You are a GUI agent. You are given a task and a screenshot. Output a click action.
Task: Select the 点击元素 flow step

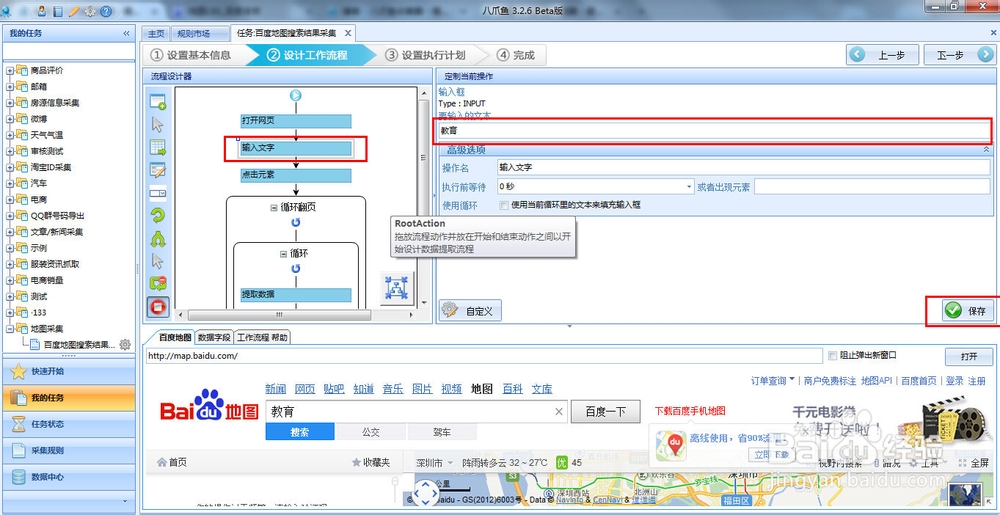click(x=296, y=176)
